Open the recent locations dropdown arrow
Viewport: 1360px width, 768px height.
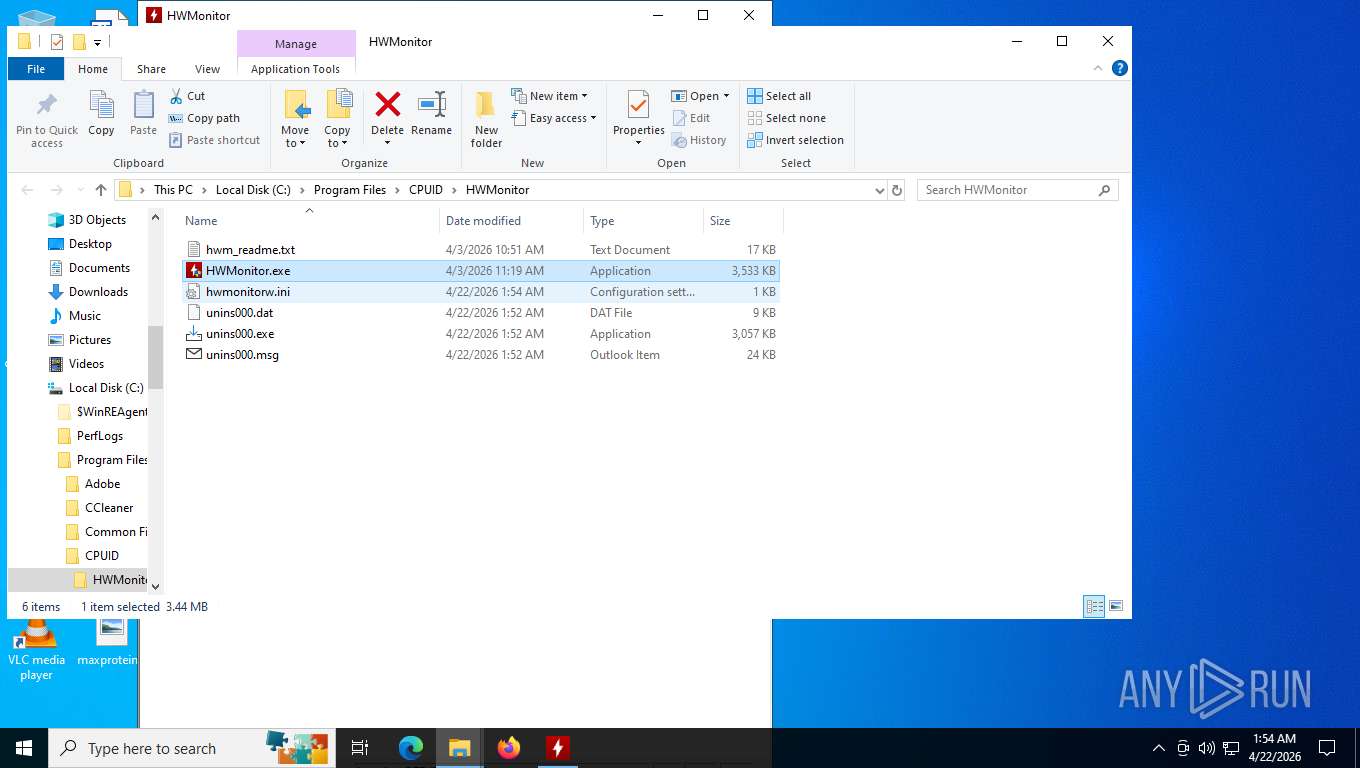tap(79, 190)
